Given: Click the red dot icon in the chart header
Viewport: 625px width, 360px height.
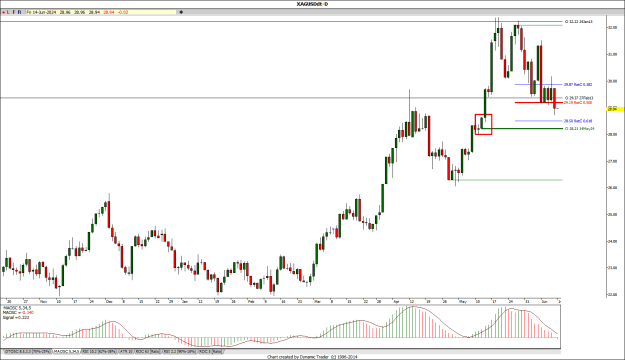Looking at the screenshot, I should [3, 12].
